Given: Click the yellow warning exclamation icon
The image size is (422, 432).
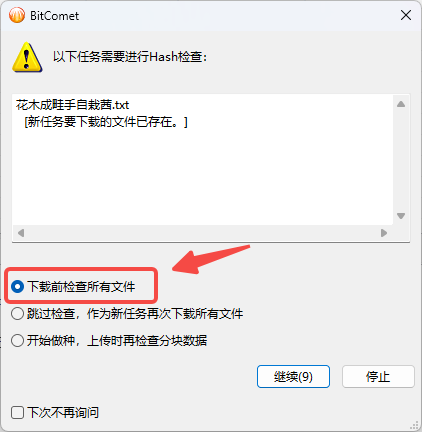Looking at the screenshot, I should [x=27, y=57].
